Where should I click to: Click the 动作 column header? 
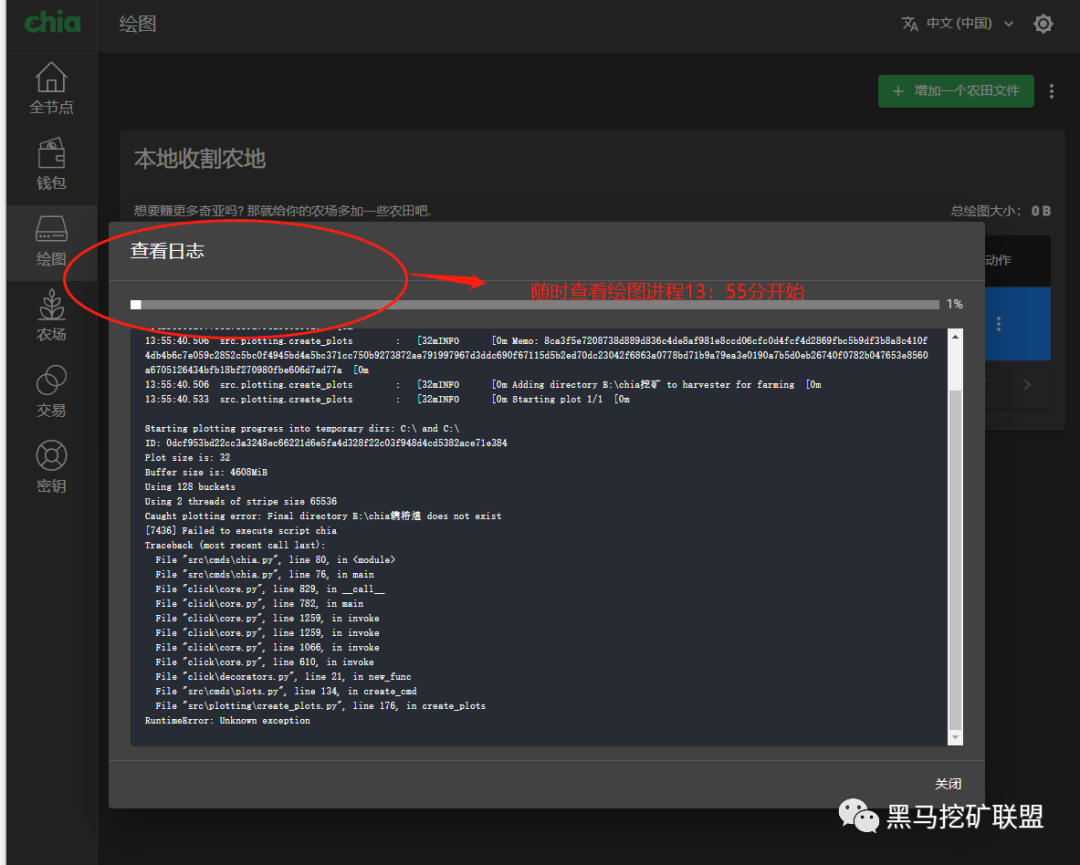tap(997, 260)
